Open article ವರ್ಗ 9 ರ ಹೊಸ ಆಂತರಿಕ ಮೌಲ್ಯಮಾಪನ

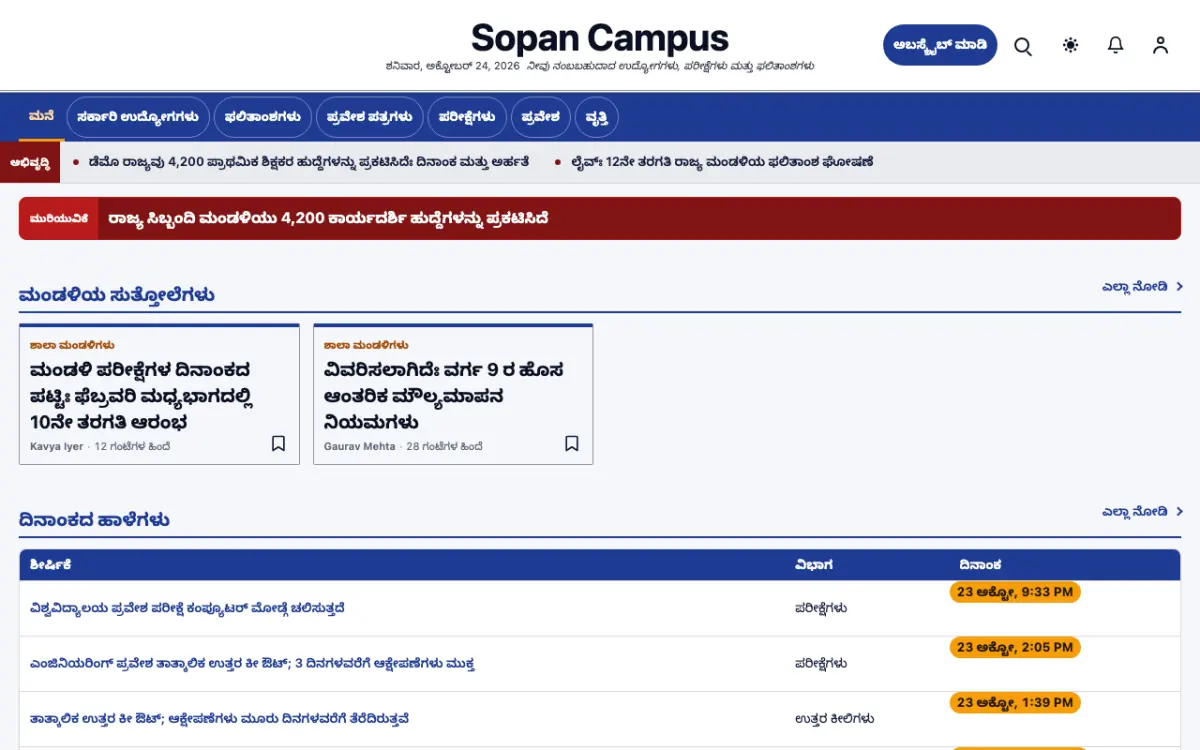click(x=444, y=396)
